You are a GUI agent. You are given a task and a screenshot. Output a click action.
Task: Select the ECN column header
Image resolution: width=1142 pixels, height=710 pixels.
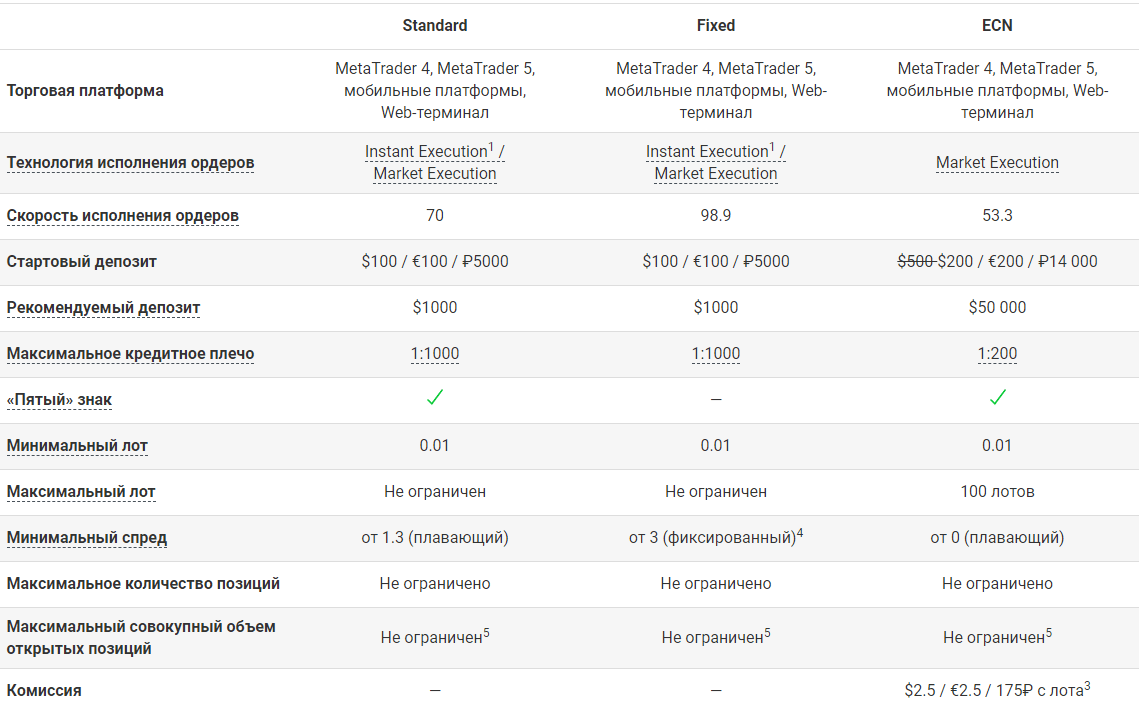coord(997,25)
